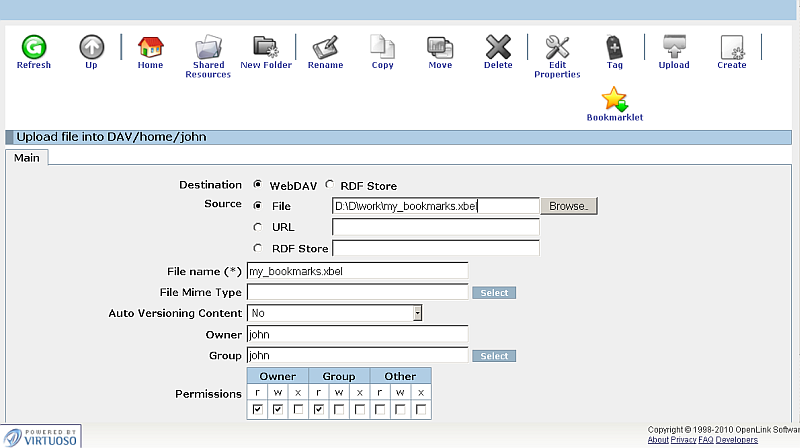This screenshot has height=448, width=800.
Task: Click Select button beside Group field
Action: tap(494, 356)
